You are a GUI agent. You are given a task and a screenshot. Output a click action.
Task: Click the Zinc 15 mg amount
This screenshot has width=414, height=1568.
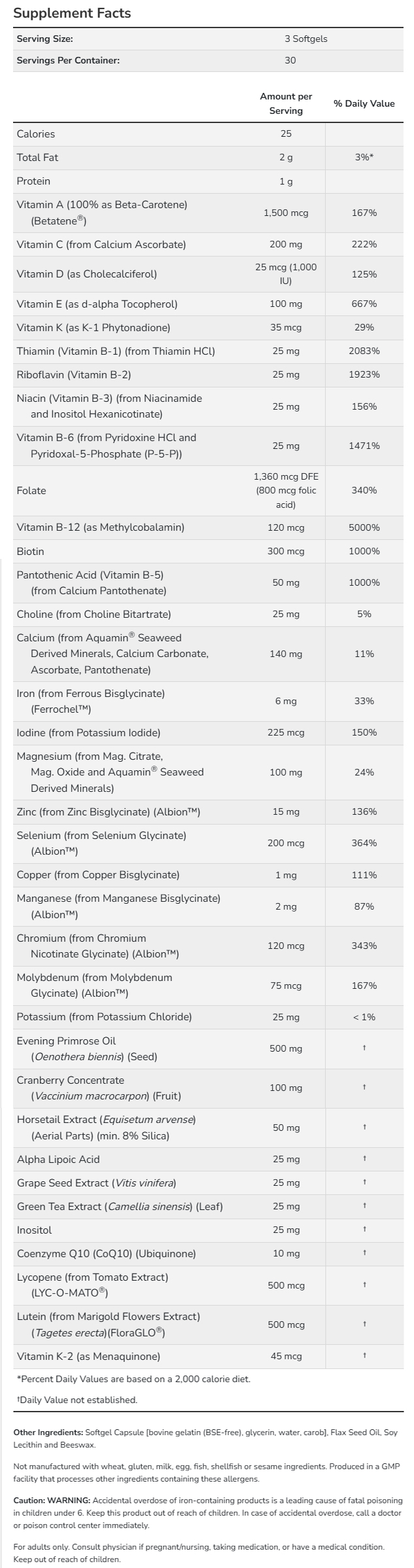286,811
